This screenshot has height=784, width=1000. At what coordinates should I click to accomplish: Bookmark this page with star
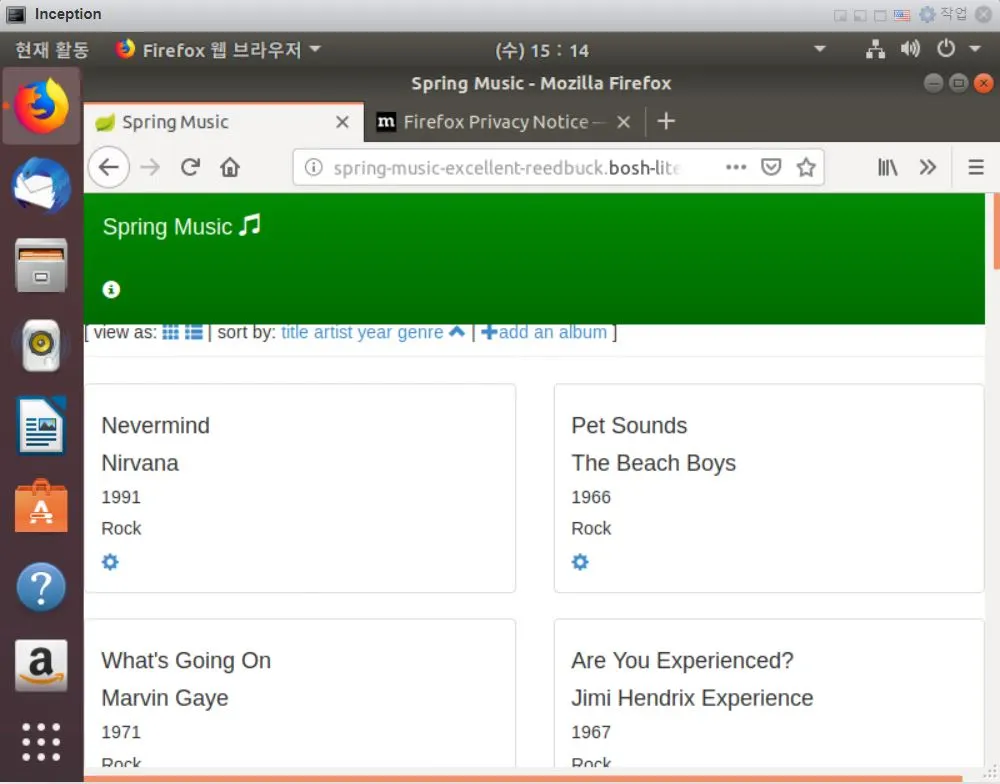[806, 167]
